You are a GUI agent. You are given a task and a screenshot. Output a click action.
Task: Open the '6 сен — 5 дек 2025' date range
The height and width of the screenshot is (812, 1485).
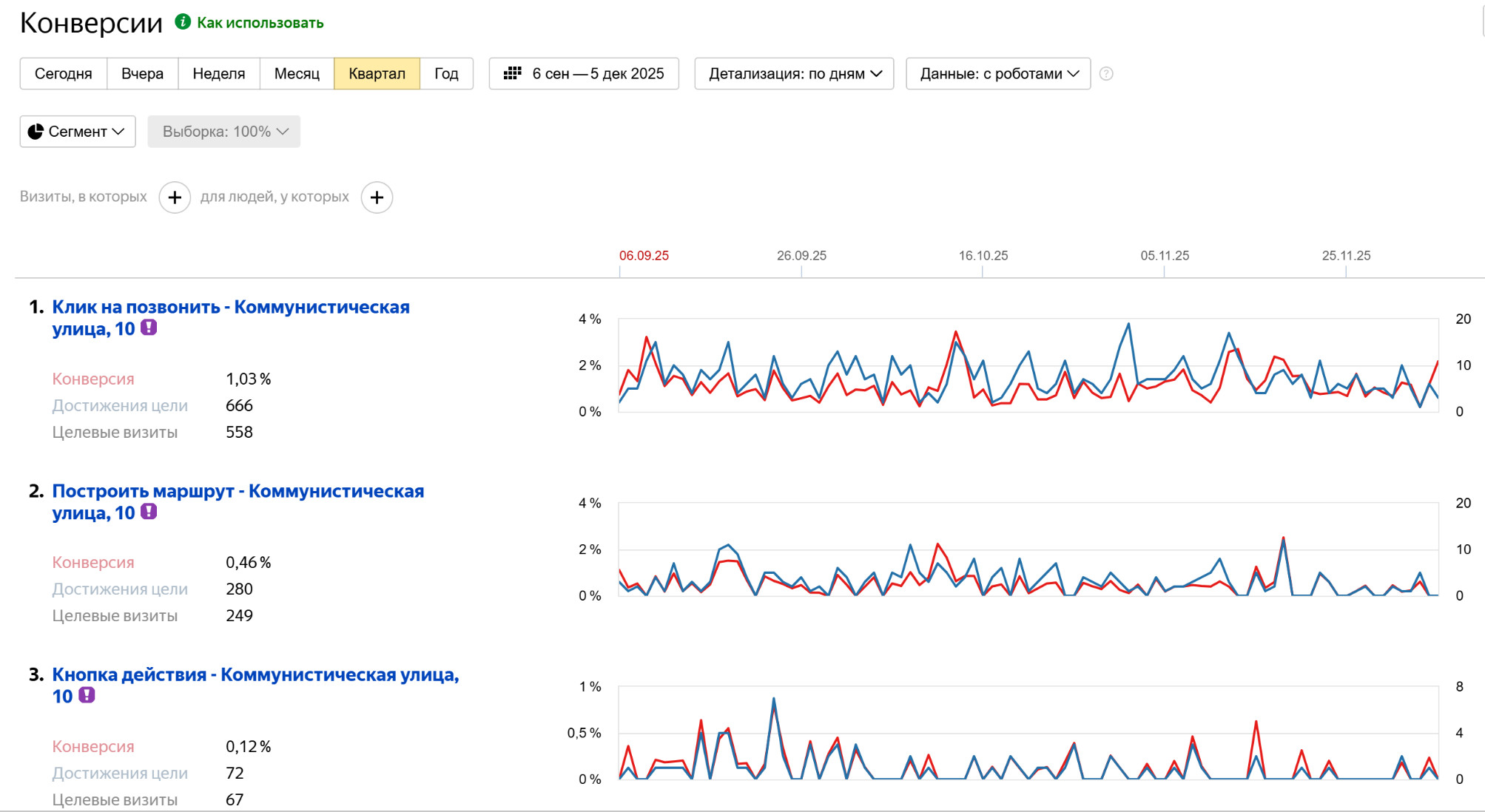click(x=584, y=73)
